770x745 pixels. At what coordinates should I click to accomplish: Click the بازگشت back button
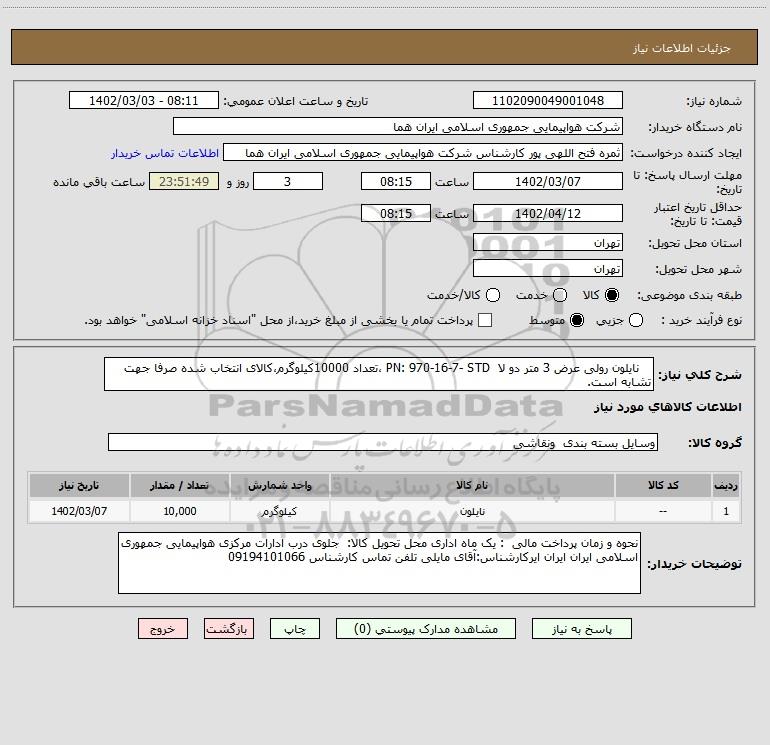tap(229, 629)
